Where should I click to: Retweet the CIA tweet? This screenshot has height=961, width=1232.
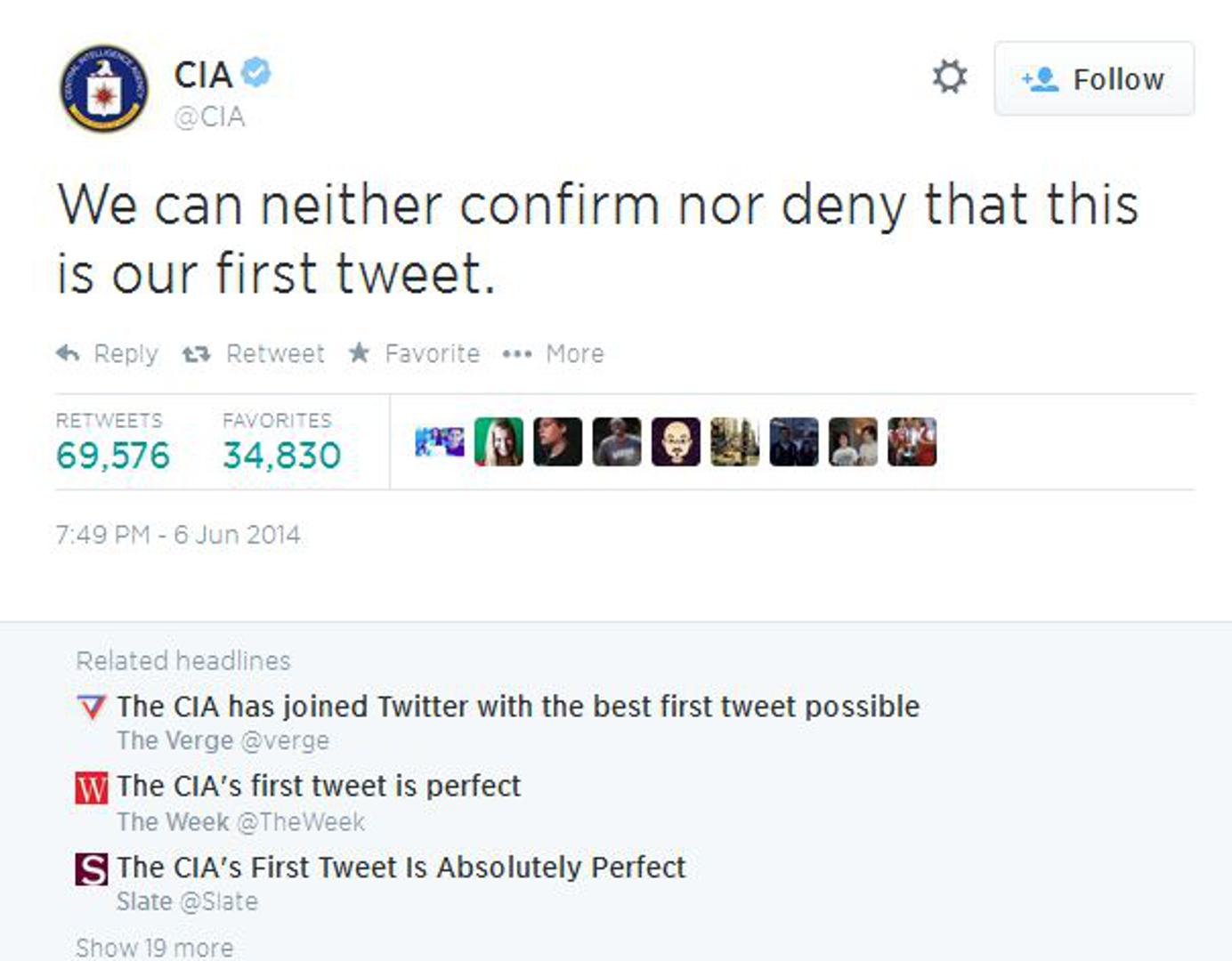coord(254,354)
